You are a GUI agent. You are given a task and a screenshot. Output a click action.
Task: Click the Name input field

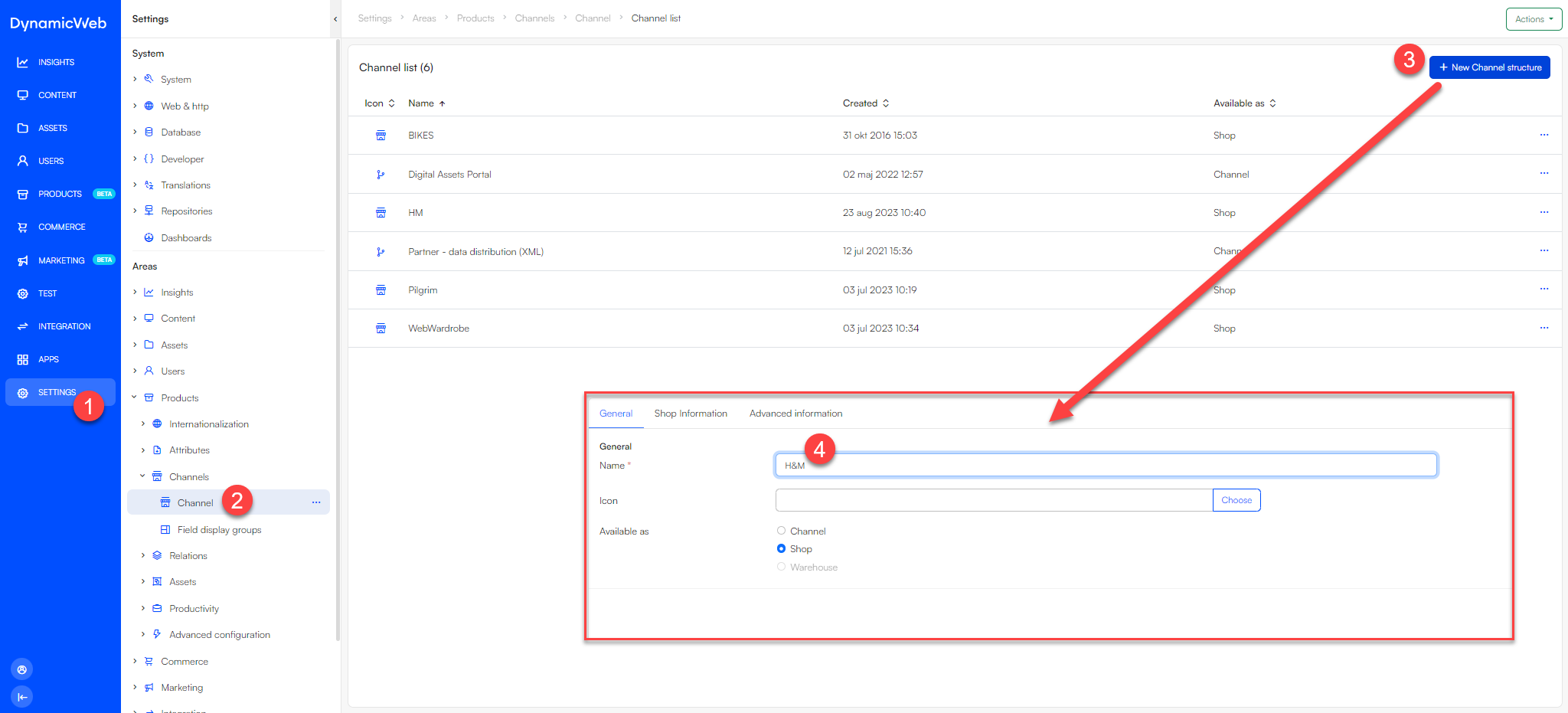coord(1106,465)
